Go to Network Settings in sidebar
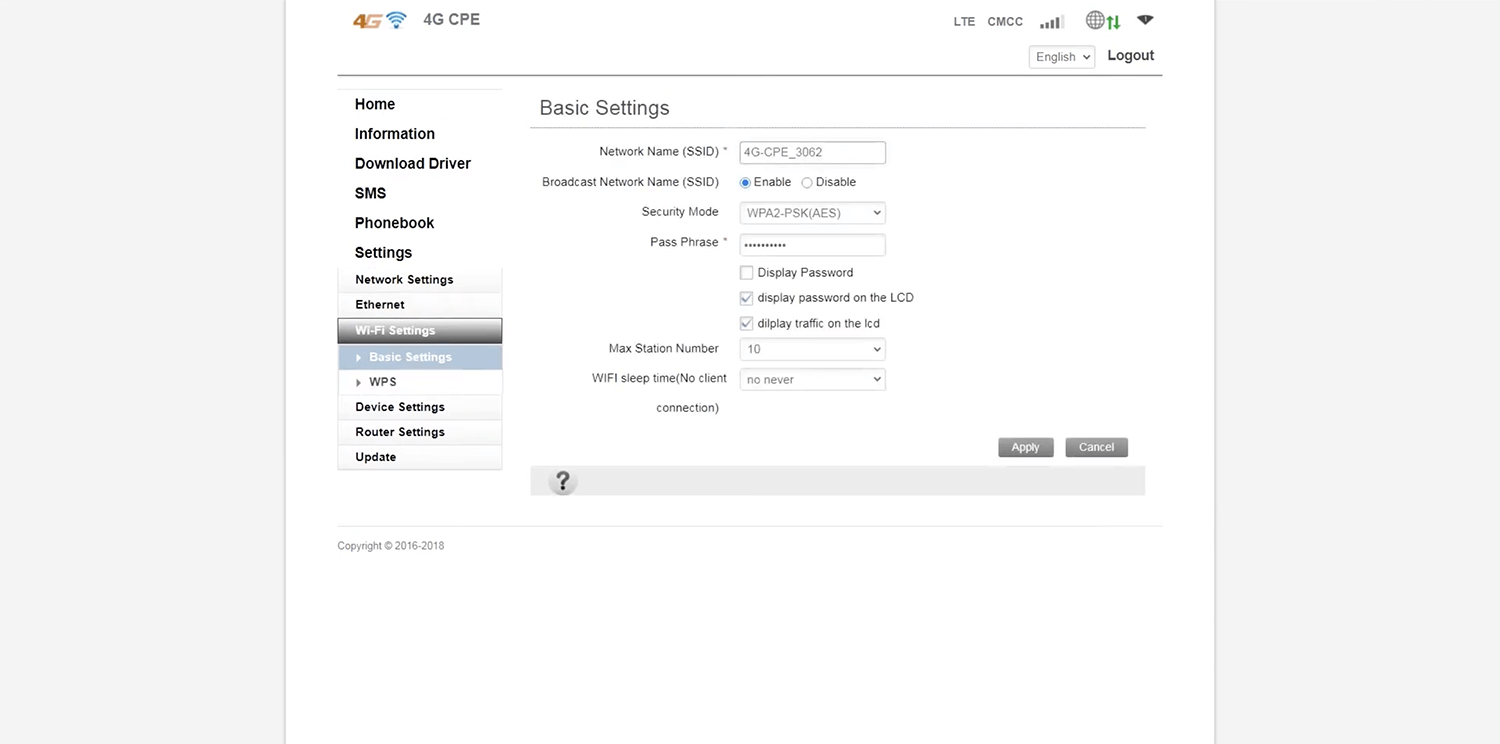Viewport: 1500px width, 744px height. pyautogui.click(x=404, y=280)
